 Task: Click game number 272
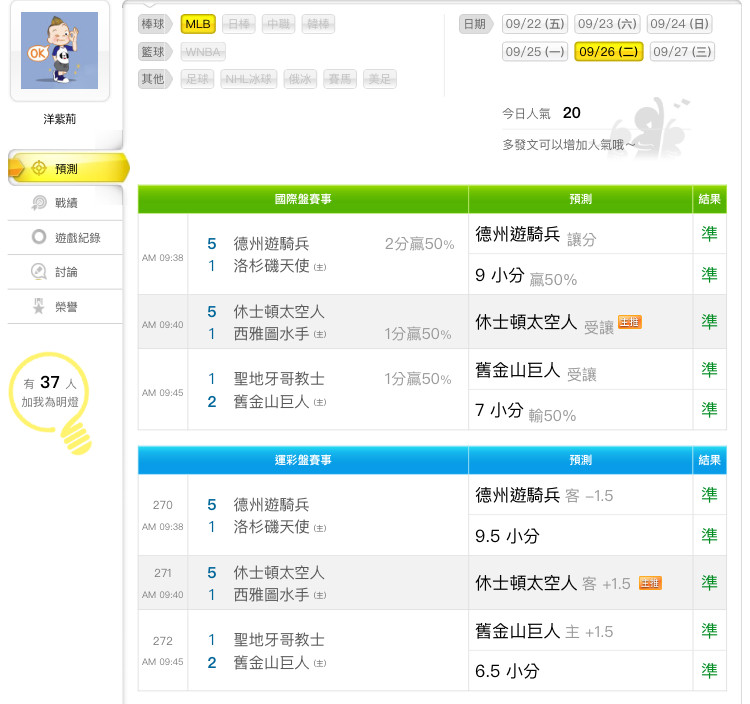pos(163,641)
